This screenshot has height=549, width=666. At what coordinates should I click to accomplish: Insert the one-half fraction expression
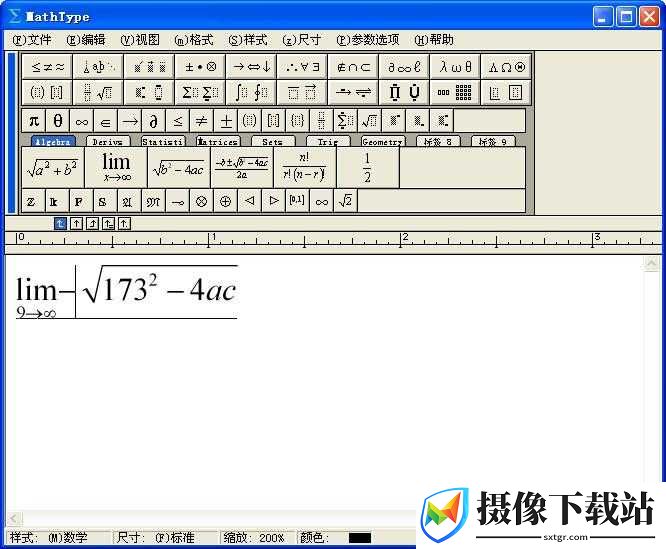point(368,168)
